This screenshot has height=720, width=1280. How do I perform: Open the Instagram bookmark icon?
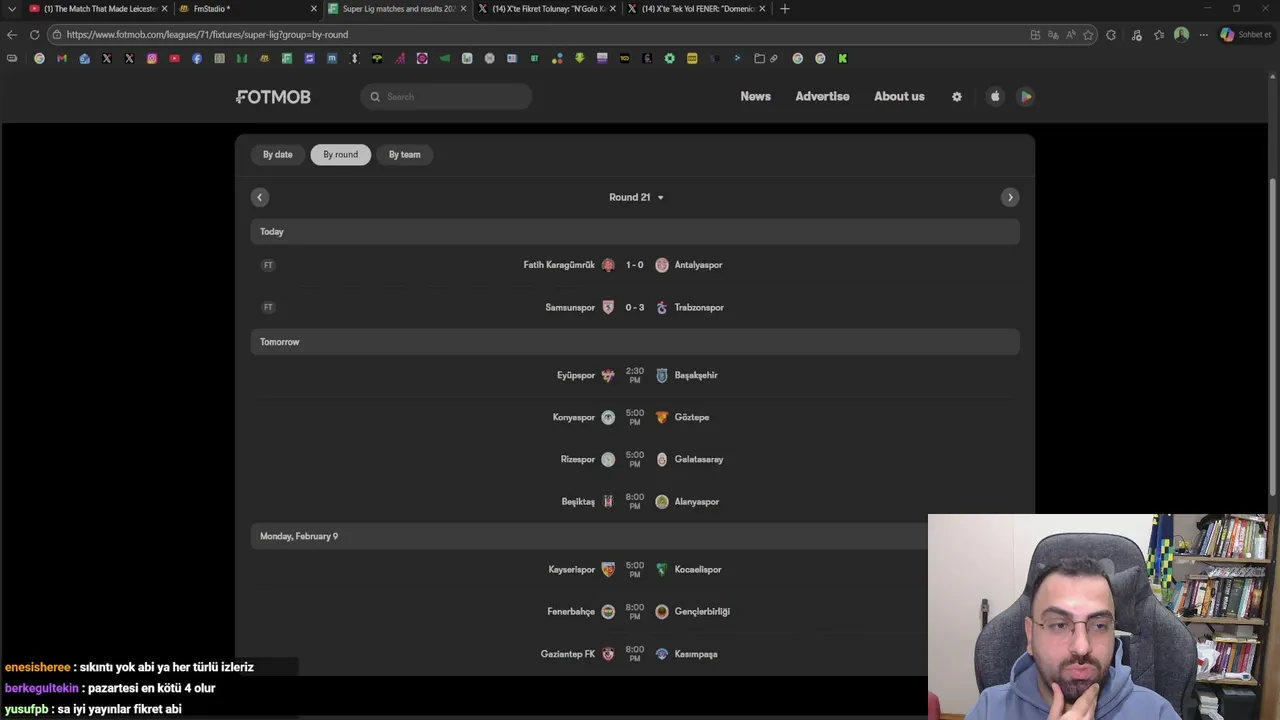(152, 58)
